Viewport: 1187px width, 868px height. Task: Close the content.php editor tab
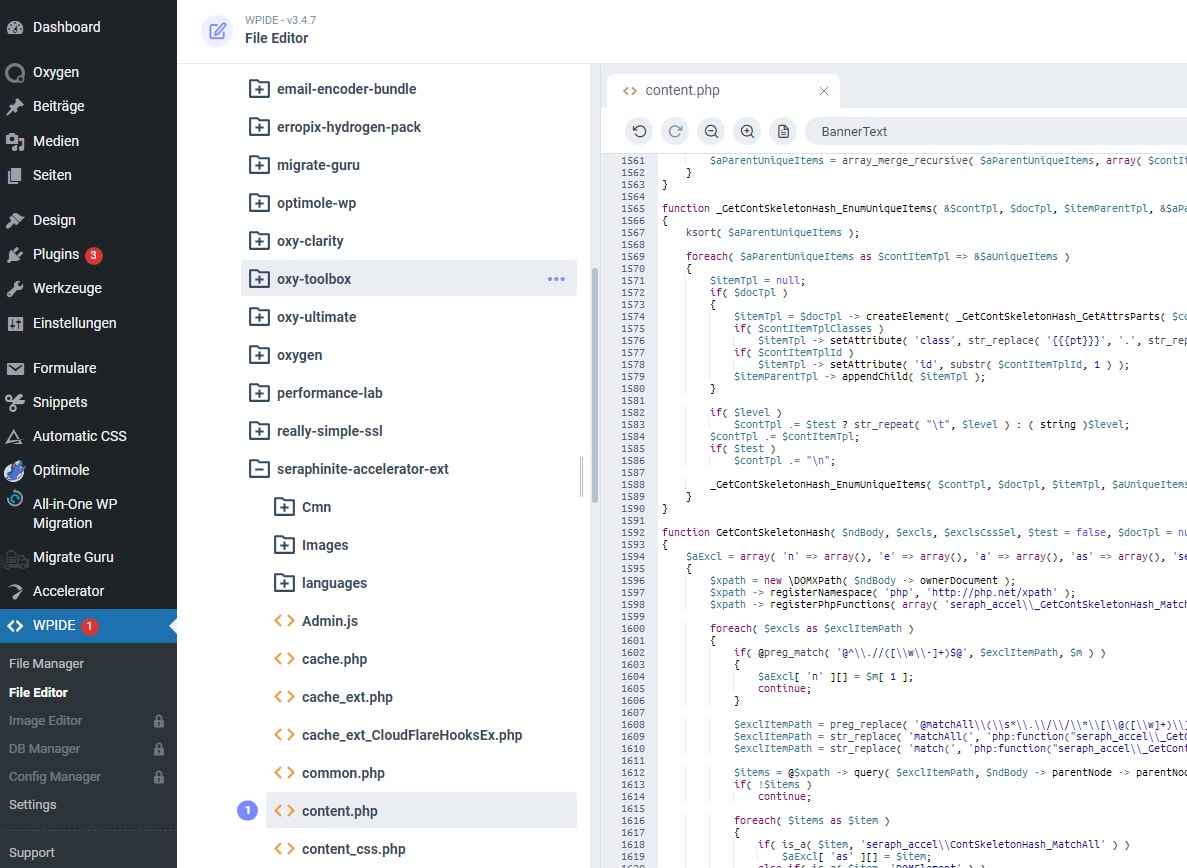click(824, 90)
